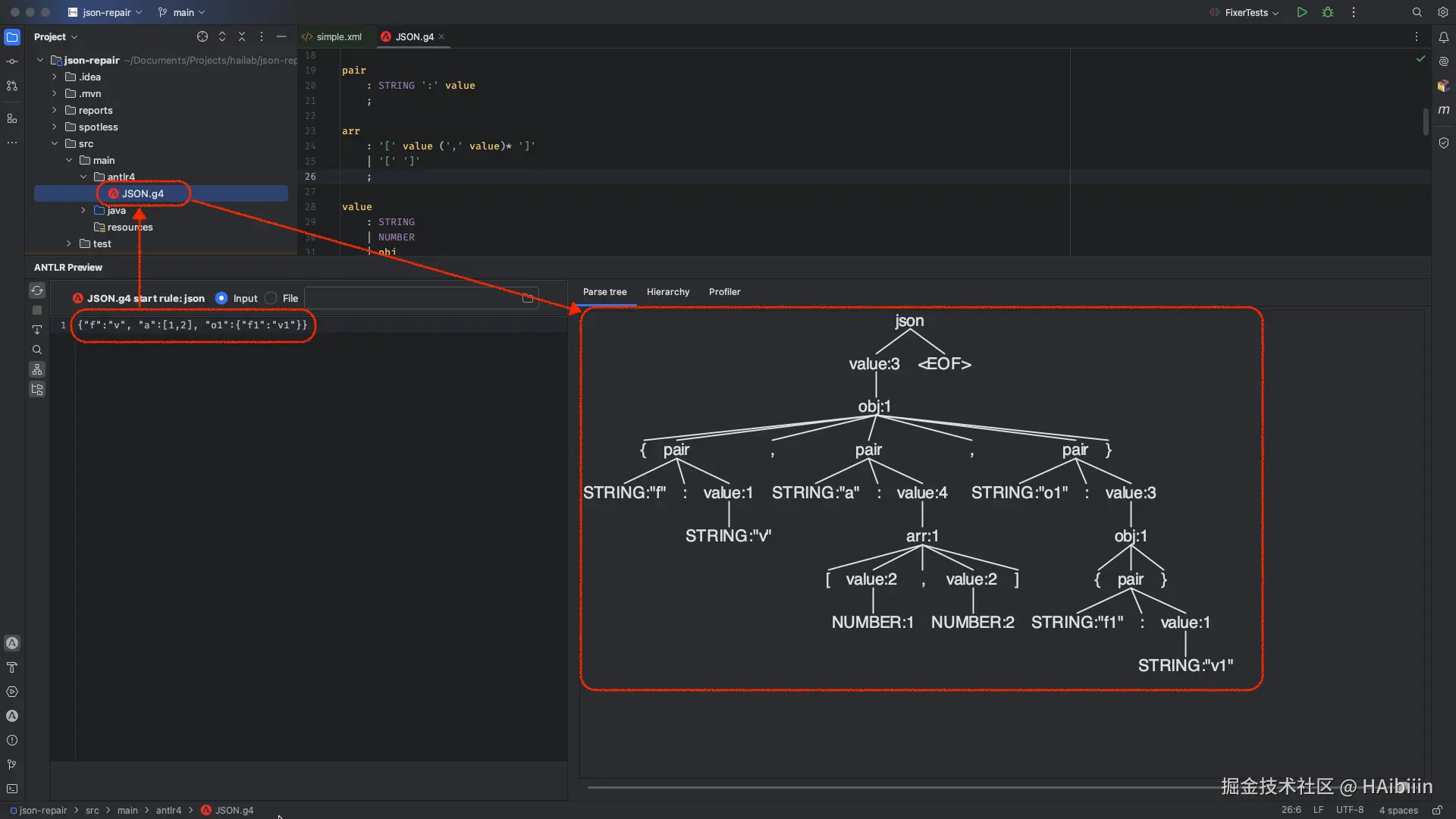
Task: Click antlr4 in the breadcrumb bar
Action: click(168, 810)
